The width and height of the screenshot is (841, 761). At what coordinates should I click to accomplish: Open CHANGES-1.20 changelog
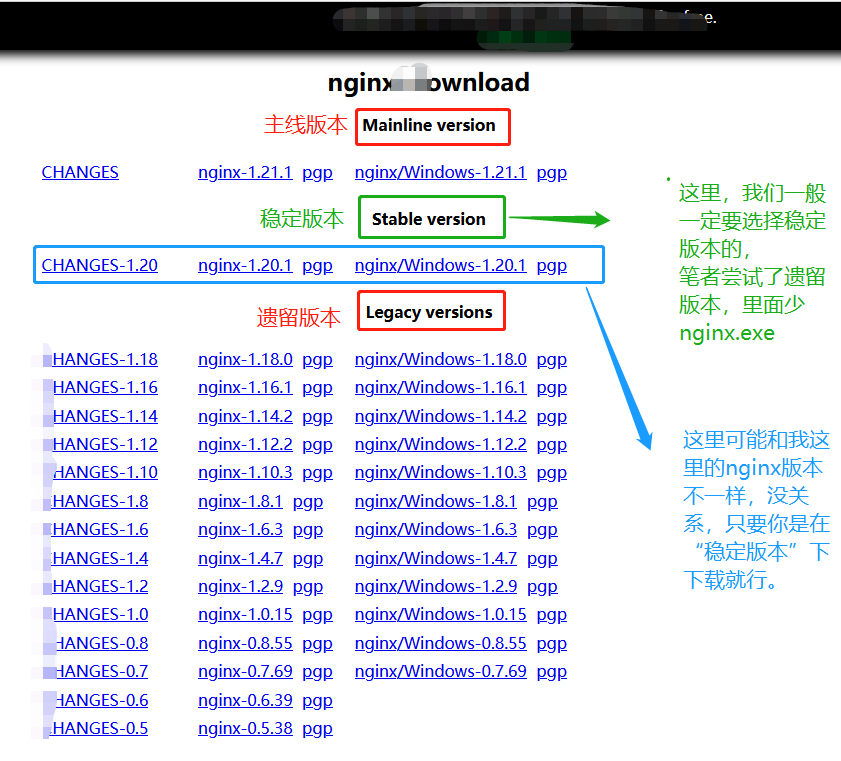pyautogui.click(x=99, y=265)
